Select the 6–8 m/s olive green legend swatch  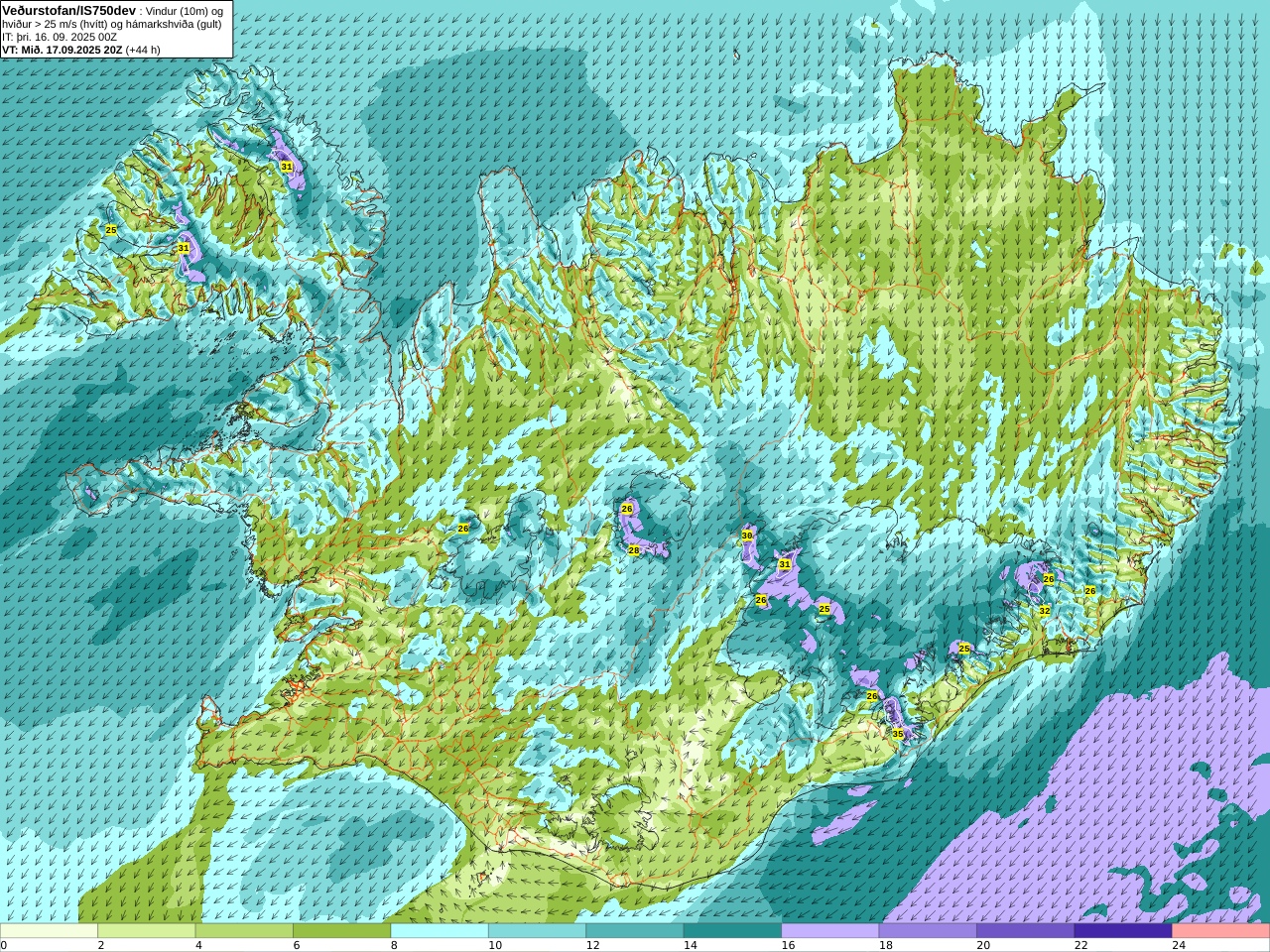point(342,931)
